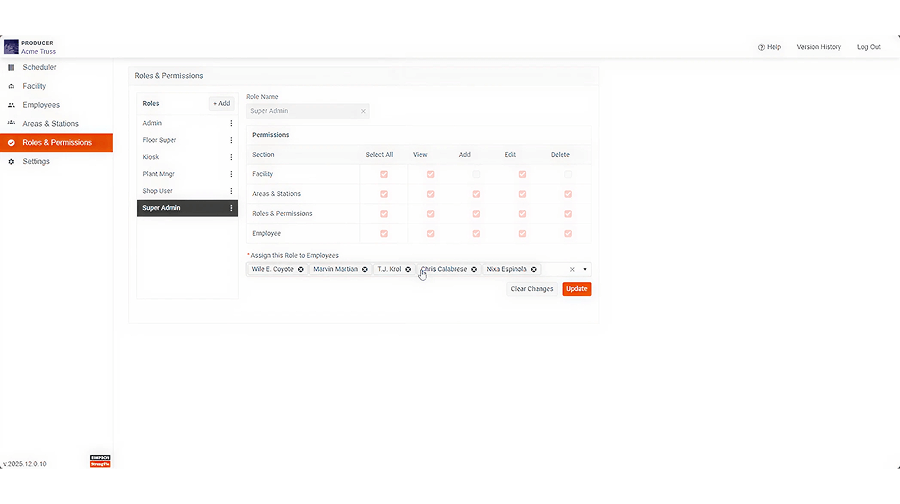The width and height of the screenshot is (900, 504).
Task: Select the Super Admin role
Action: pyautogui.click(x=187, y=208)
